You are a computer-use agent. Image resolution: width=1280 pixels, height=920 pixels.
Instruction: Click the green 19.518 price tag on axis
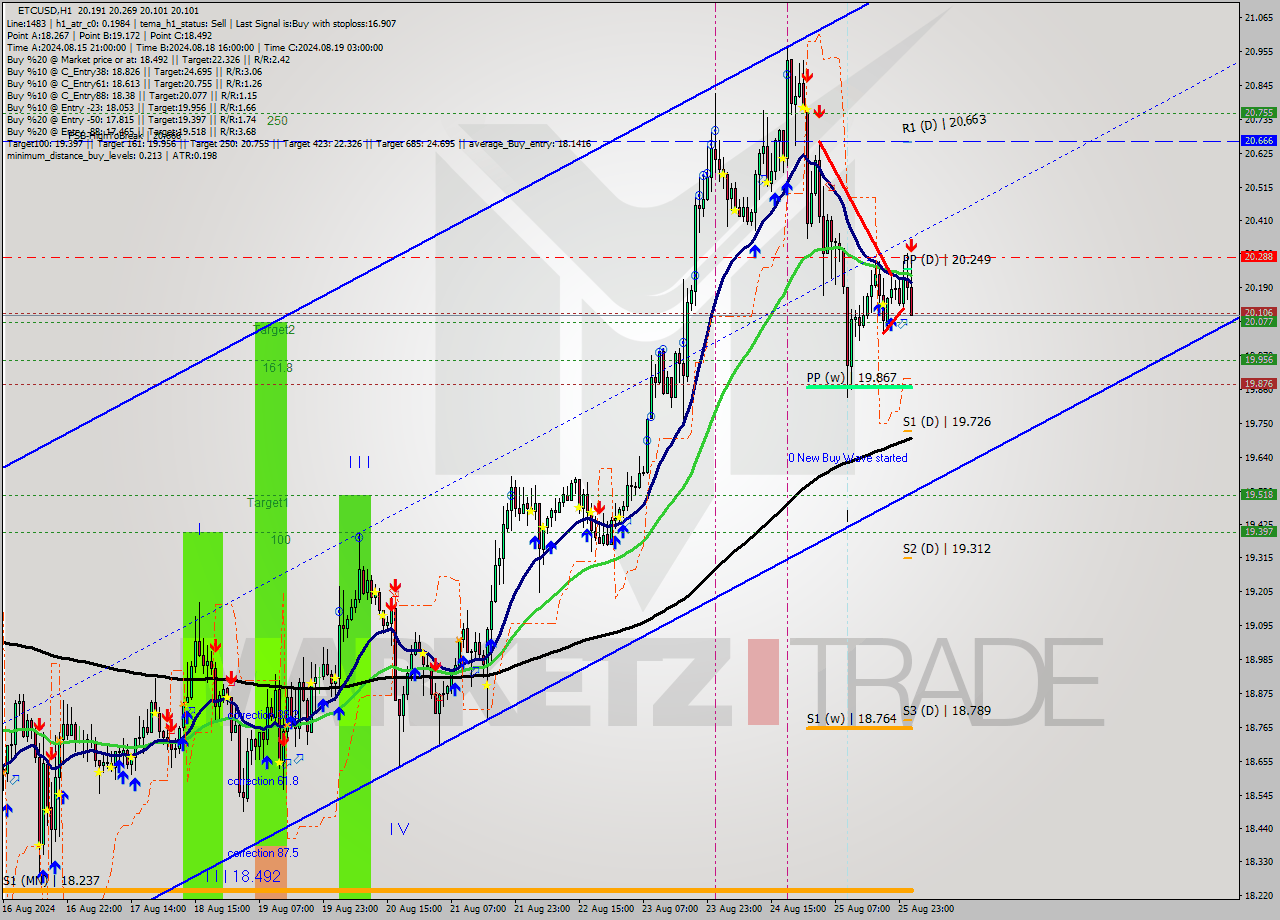coord(1258,494)
